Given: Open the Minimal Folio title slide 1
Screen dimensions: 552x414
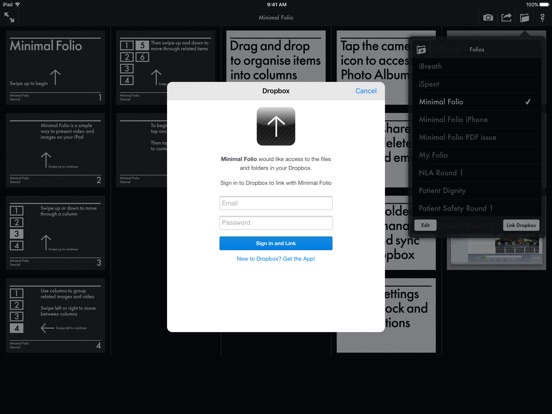Looking at the screenshot, I should 55,68.
